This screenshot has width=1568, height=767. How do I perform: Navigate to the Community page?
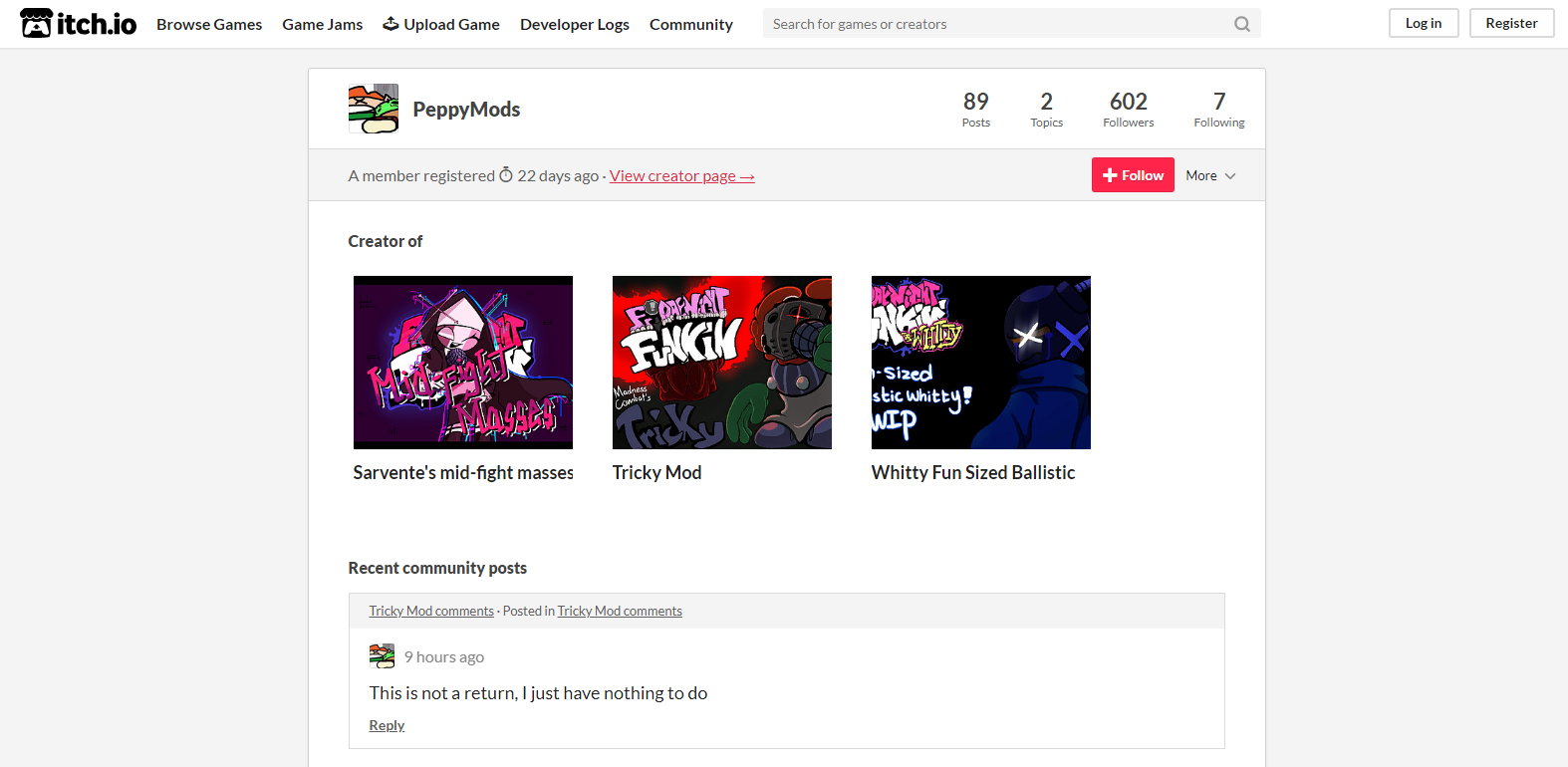(690, 24)
